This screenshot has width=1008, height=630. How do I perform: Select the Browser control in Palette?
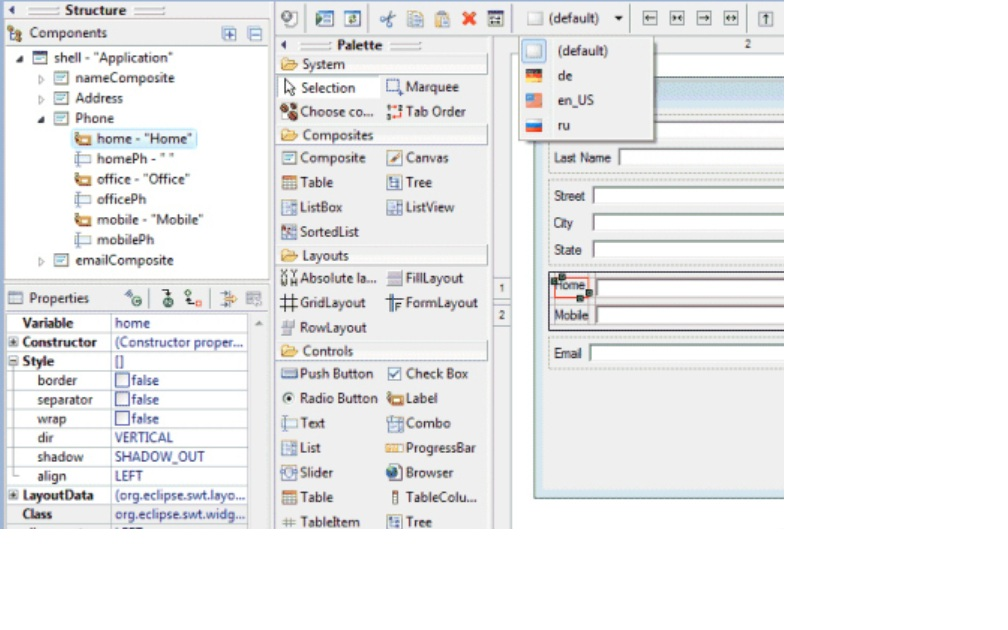(x=420, y=472)
